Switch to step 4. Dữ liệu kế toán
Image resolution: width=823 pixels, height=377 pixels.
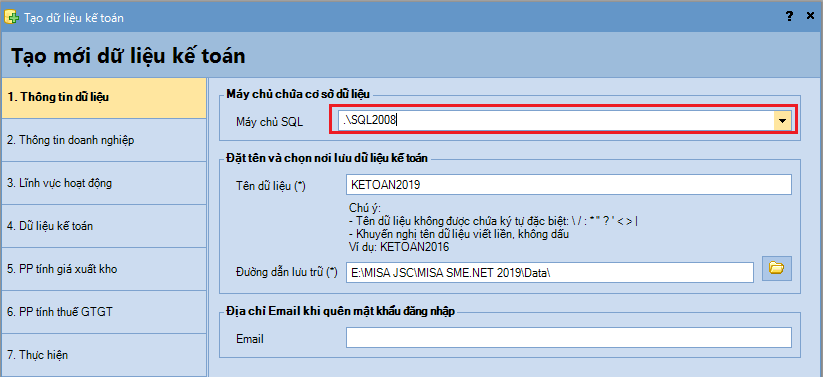click(x=104, y=226)
